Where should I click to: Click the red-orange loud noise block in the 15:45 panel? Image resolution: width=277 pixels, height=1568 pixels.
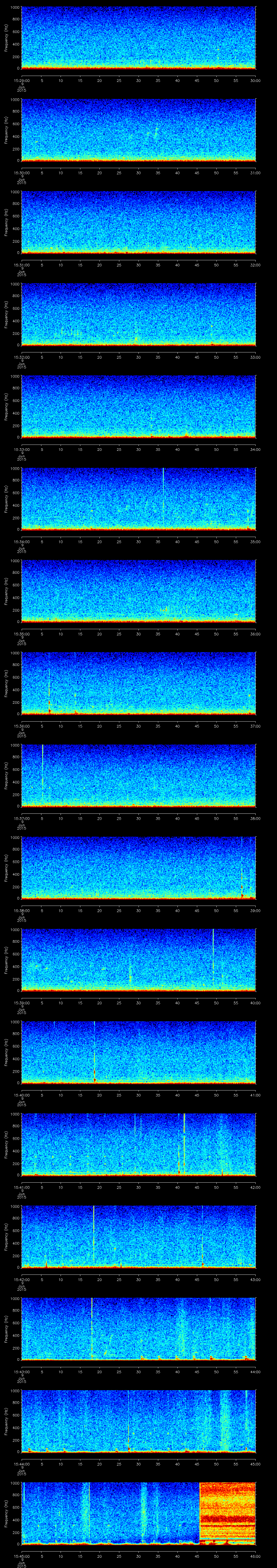coord(228,1513)
